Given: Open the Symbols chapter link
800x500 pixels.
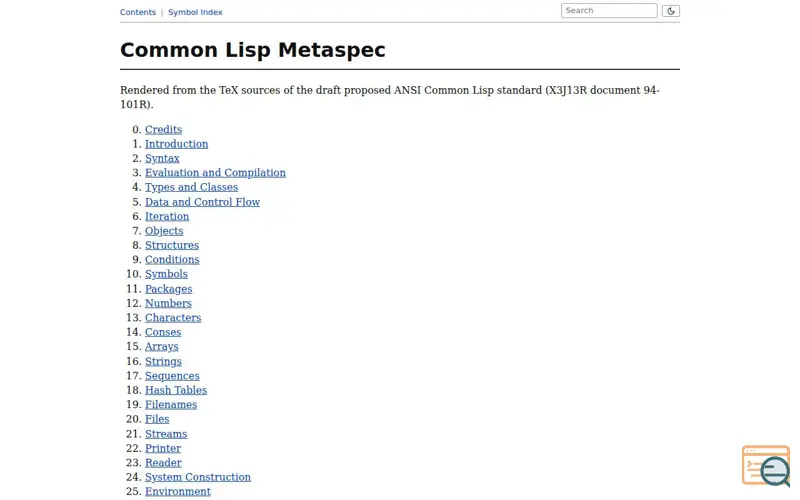Looking at the screenshot, I should [166, 274].
